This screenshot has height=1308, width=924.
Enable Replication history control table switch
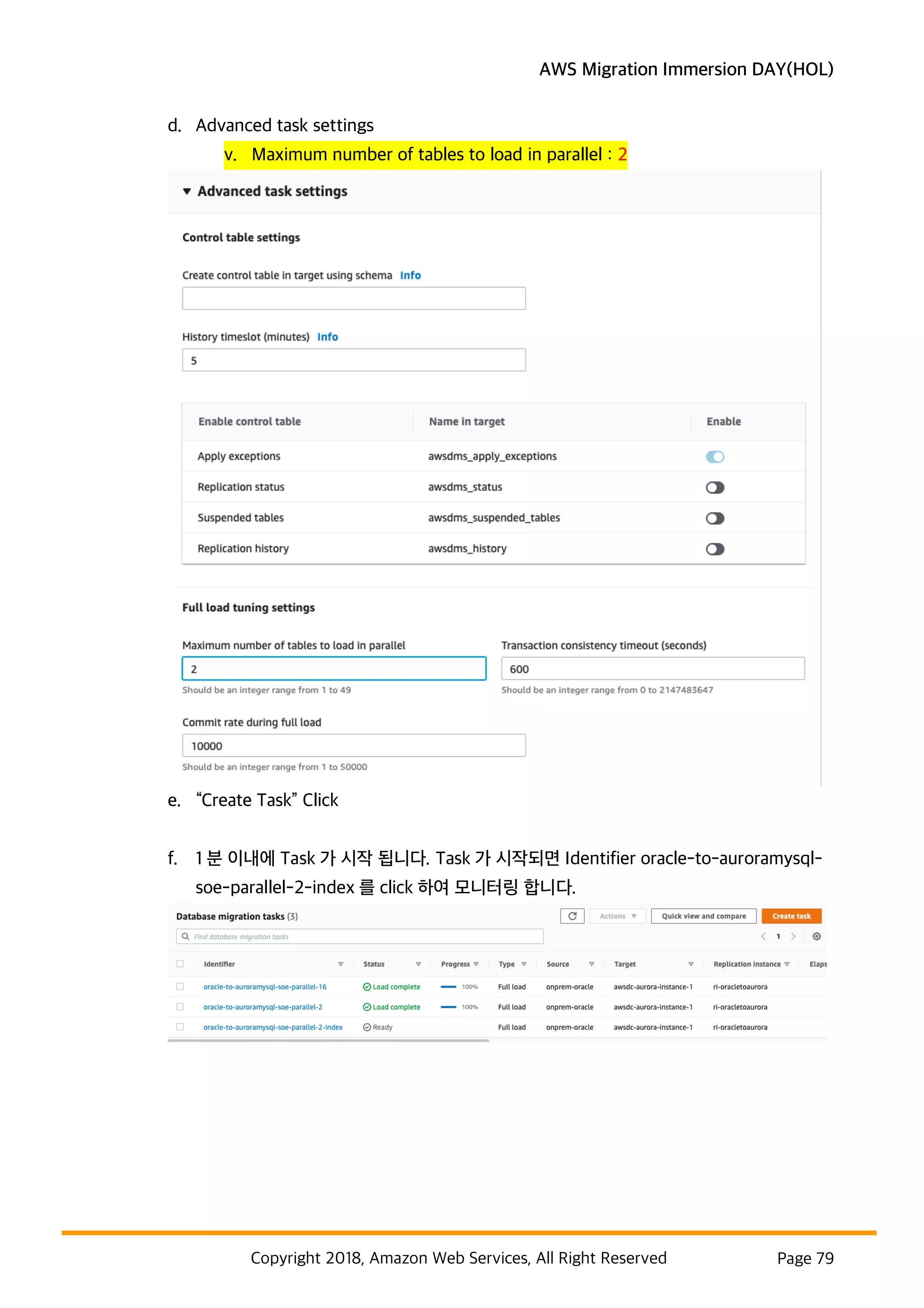[x=715, y=549]
